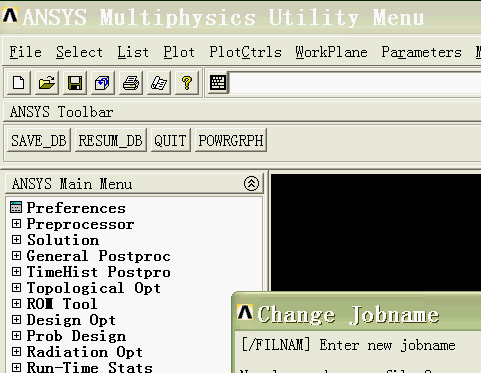Click the Help question mark icon
The width and height of the screenshot is (481, 373).
coord(187,83)
